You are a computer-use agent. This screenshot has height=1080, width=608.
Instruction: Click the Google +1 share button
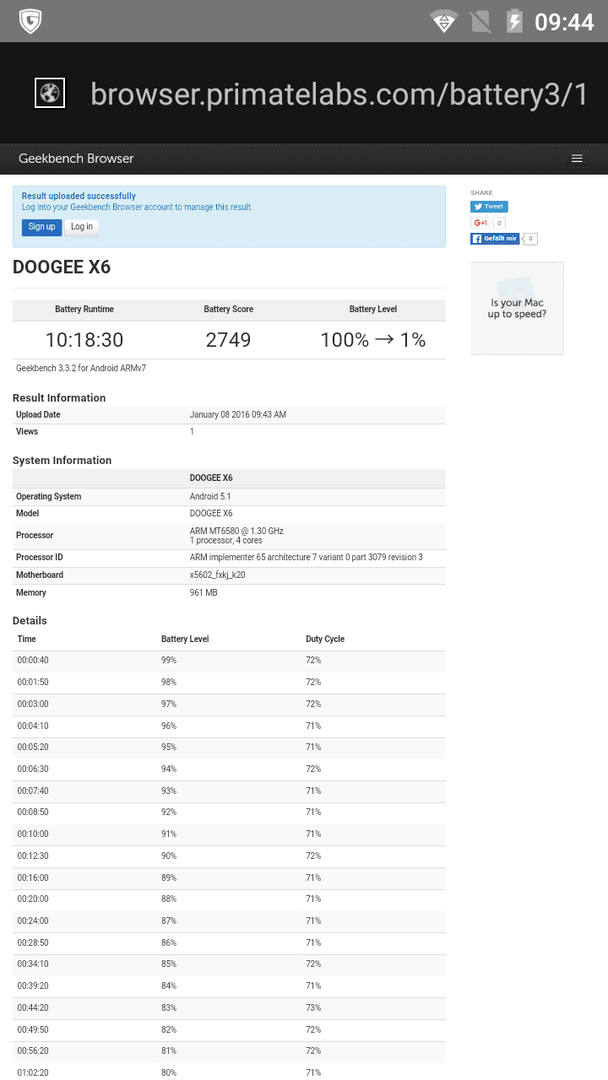click(x=481, y=223)
